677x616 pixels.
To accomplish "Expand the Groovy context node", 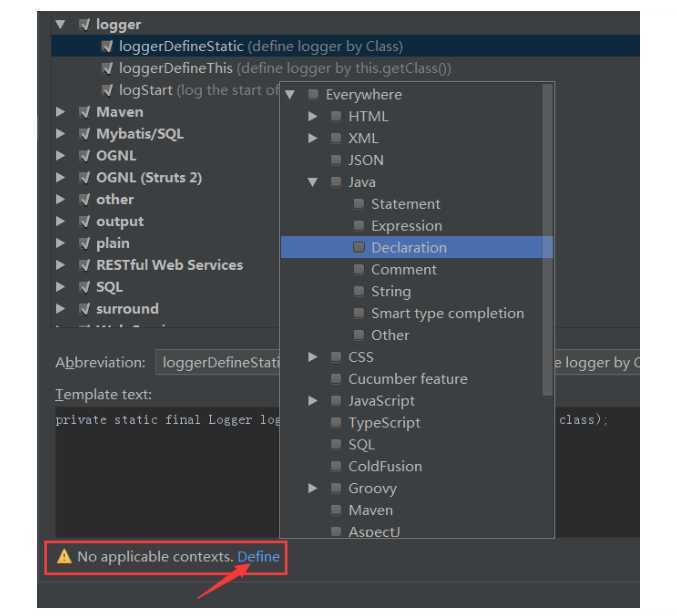I will [x=313, y=488].
